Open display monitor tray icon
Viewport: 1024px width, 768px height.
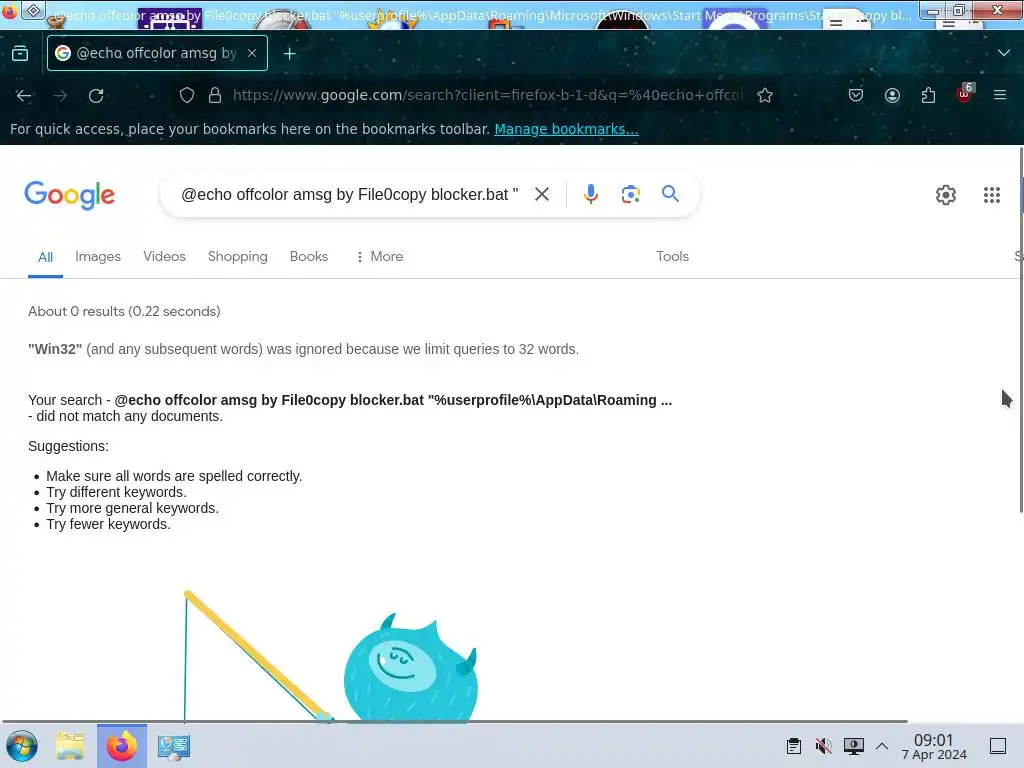(x=854, y=746)
